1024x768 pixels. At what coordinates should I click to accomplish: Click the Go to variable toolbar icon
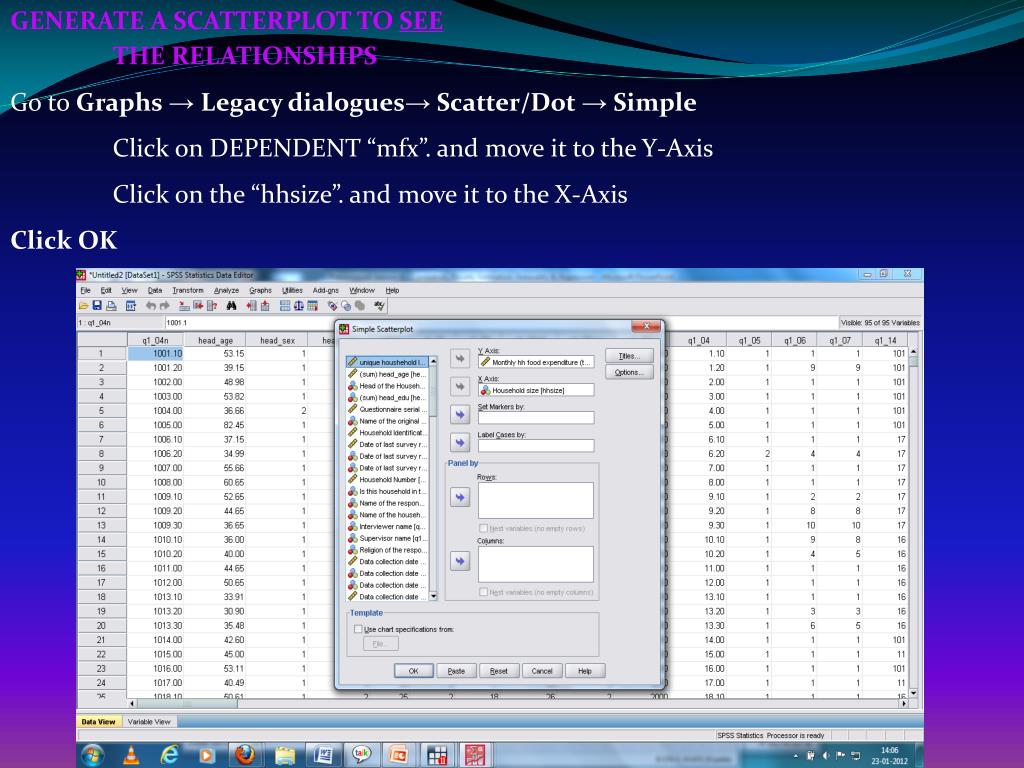click(198, 306)
